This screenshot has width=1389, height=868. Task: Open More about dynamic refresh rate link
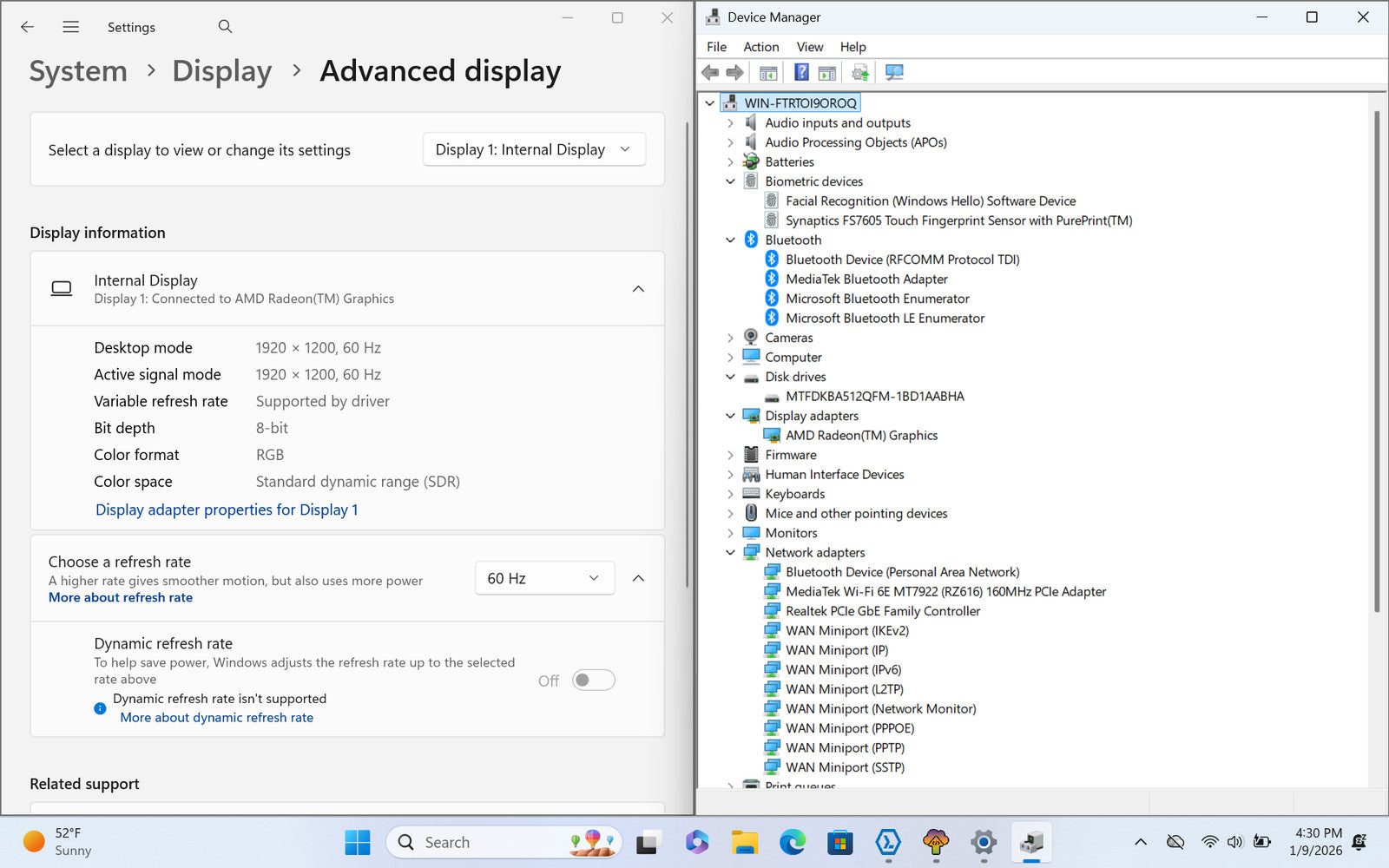tap(216, 718)
